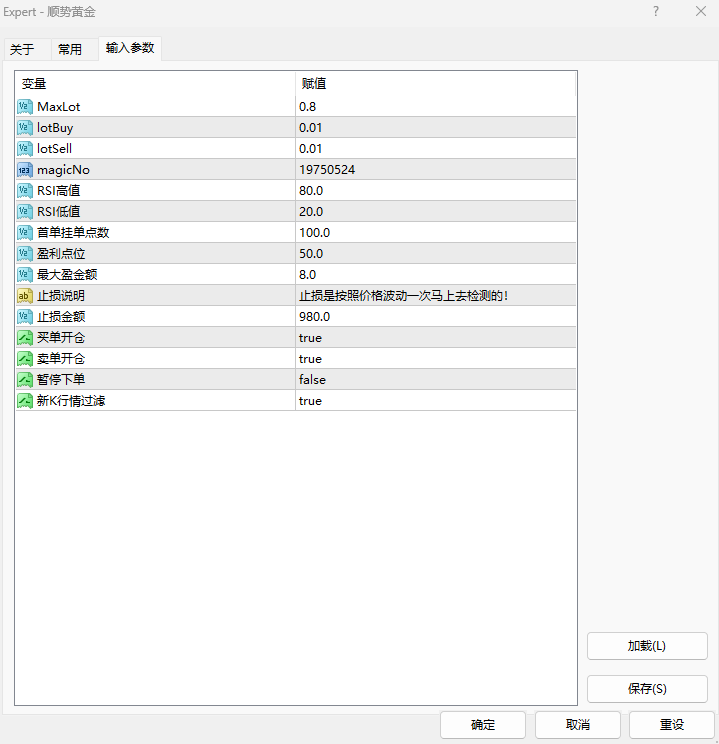This screenshot has height=744, width=719.
Task: Click the double-type icon beside MaxLot
Action: [x=25, y=107]
